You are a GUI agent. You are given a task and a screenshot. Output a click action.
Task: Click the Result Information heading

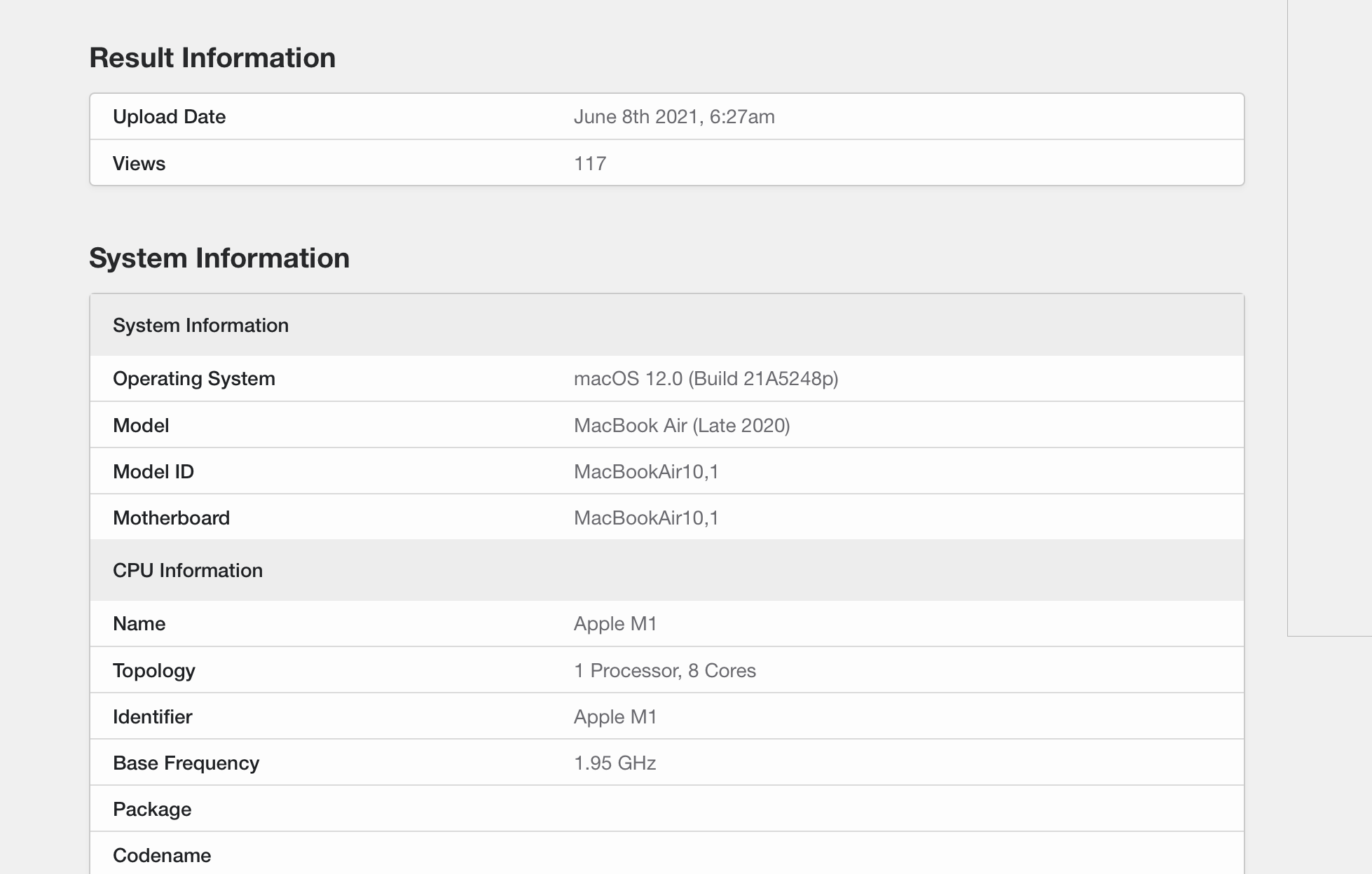point(212,57)
